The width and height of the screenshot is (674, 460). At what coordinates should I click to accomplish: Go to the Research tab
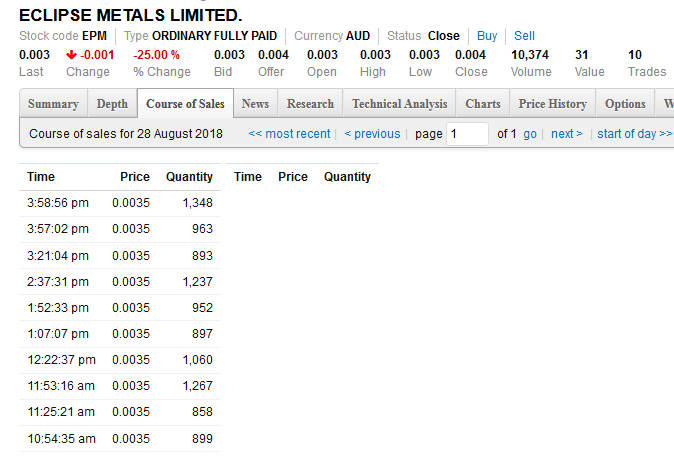pos(310,104)
